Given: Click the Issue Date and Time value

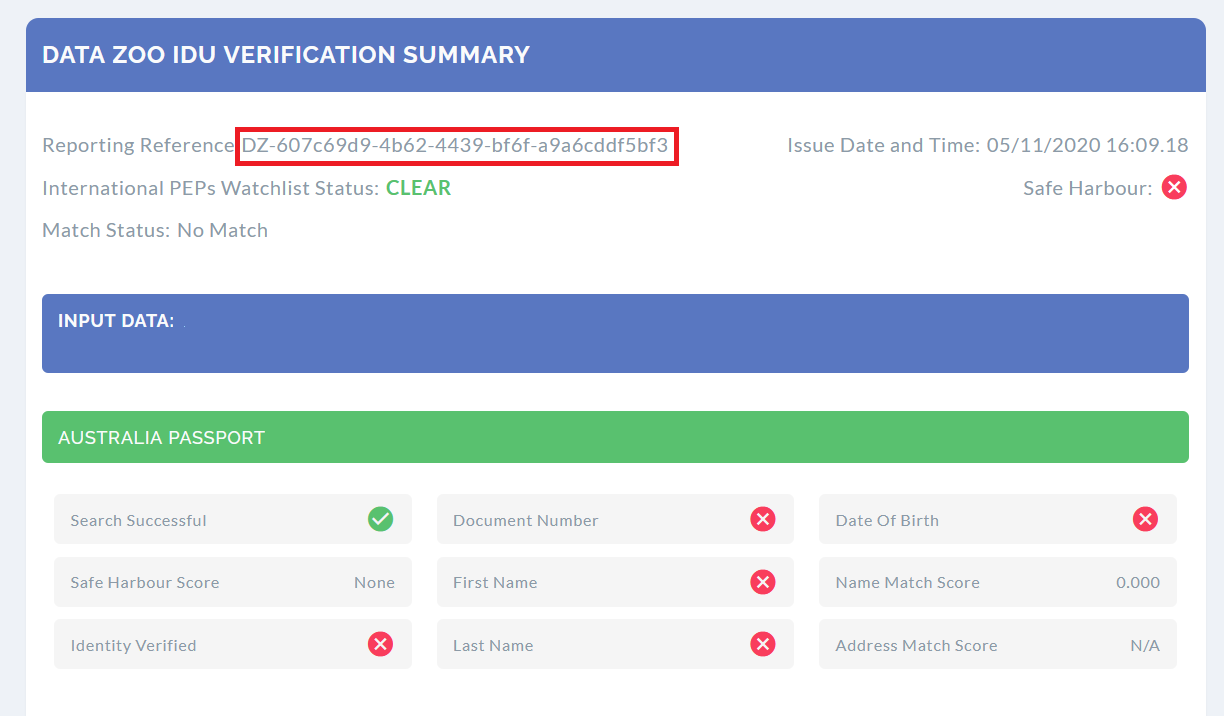Looking at the screenshot, I should [1087, 145].
